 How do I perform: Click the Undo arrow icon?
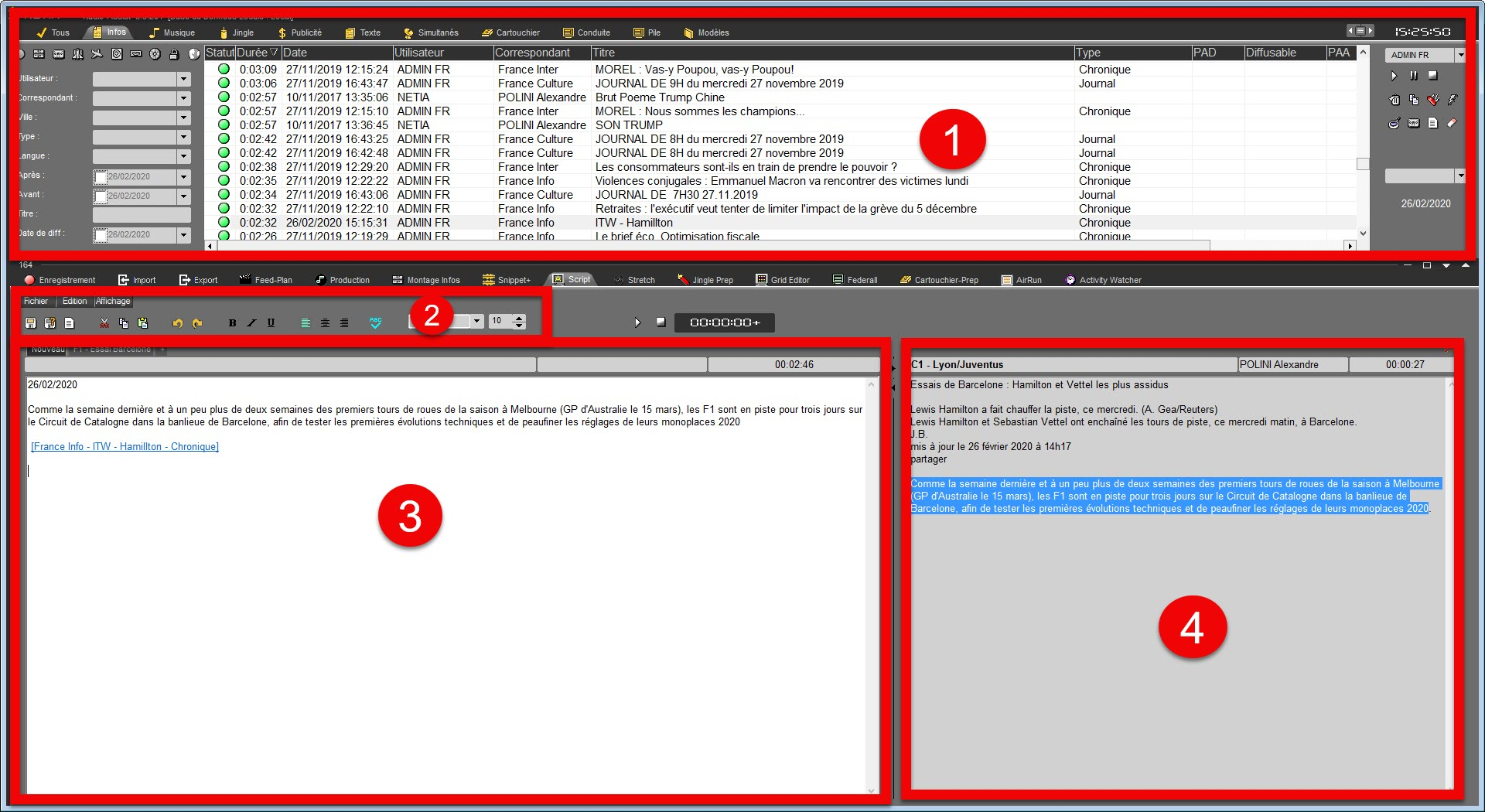click(x=177, y=323)
